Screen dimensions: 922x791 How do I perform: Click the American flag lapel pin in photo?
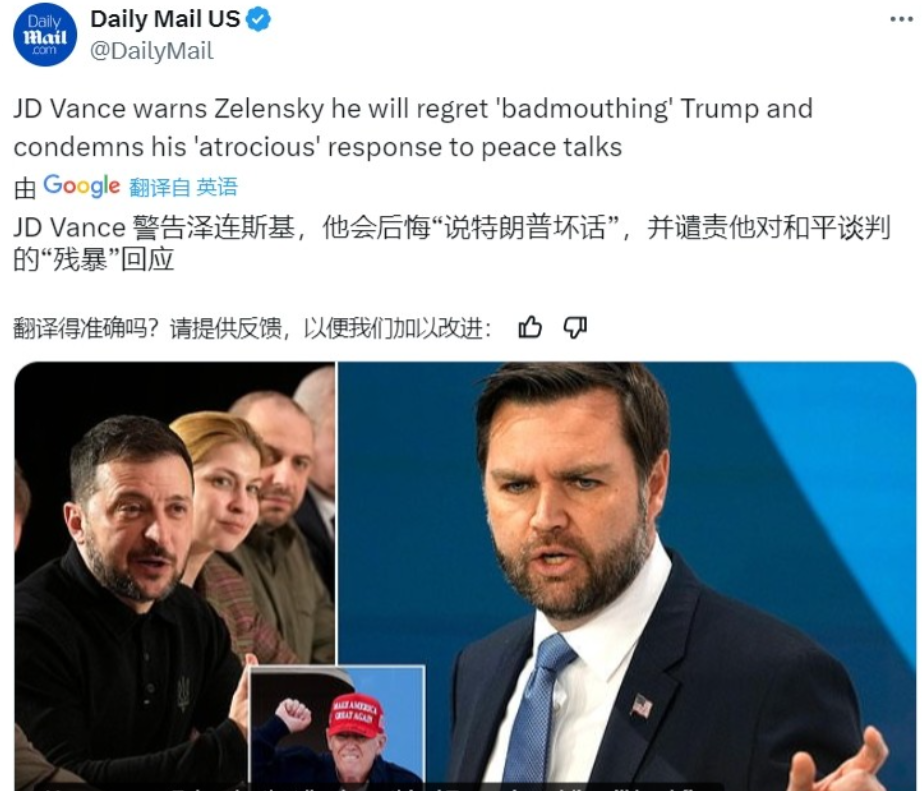tap(641, 705)
